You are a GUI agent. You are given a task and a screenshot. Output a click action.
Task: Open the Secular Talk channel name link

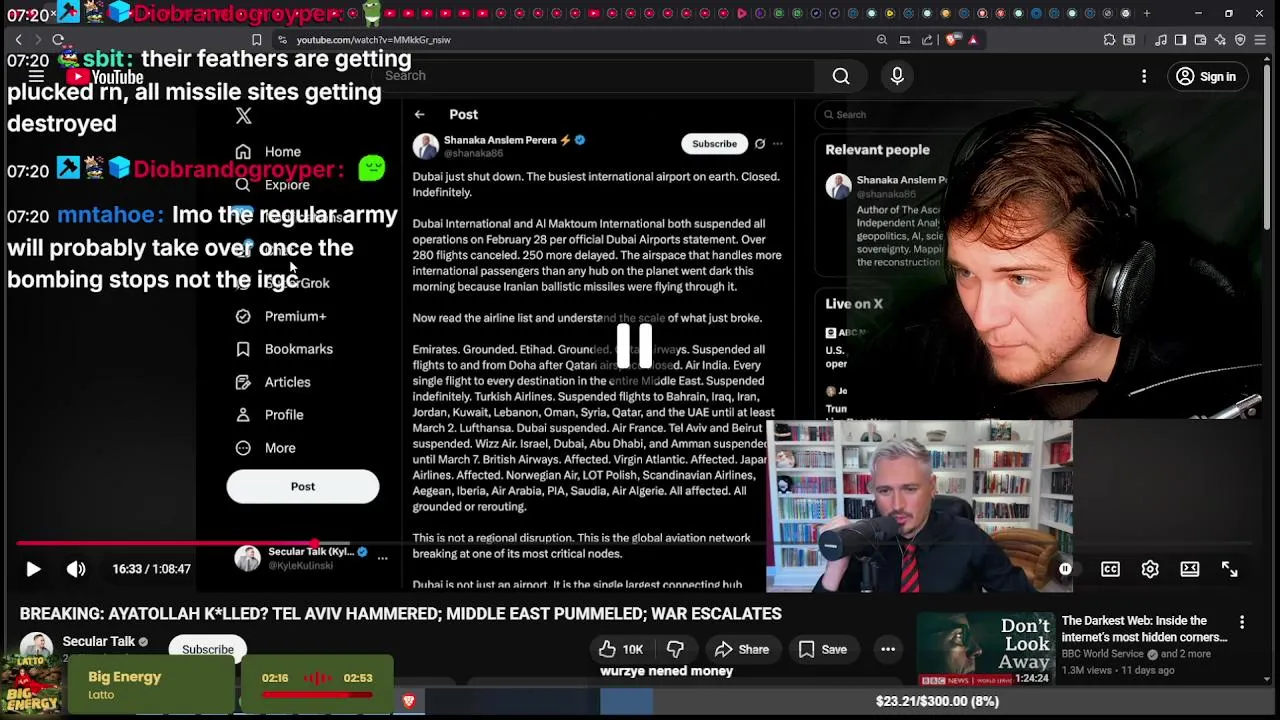coord(99,642)
